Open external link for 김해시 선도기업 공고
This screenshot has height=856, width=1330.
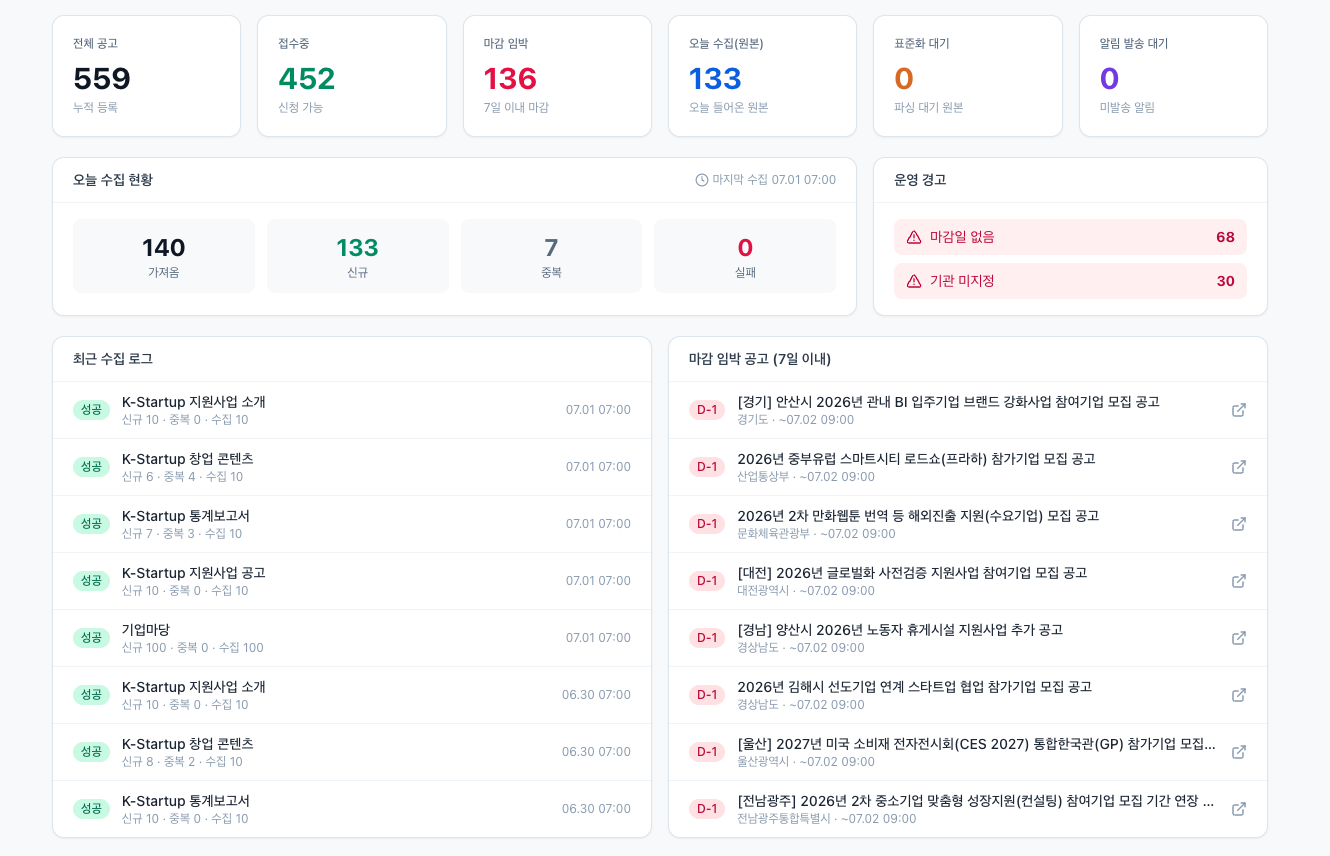[1238, 695]
